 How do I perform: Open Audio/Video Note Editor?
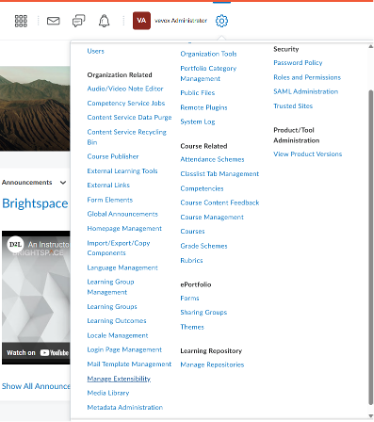(x=125, y=89)
